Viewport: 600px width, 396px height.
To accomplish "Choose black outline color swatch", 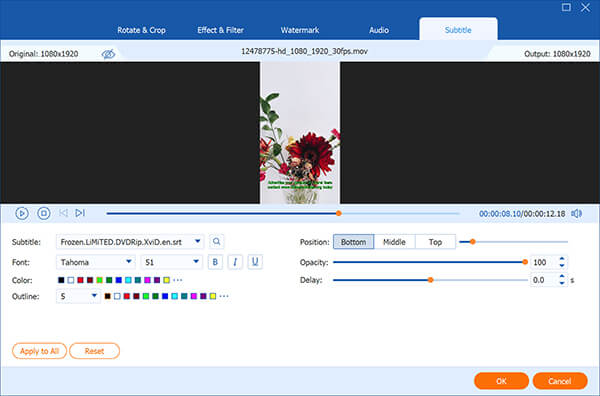I will pos(108,296).
